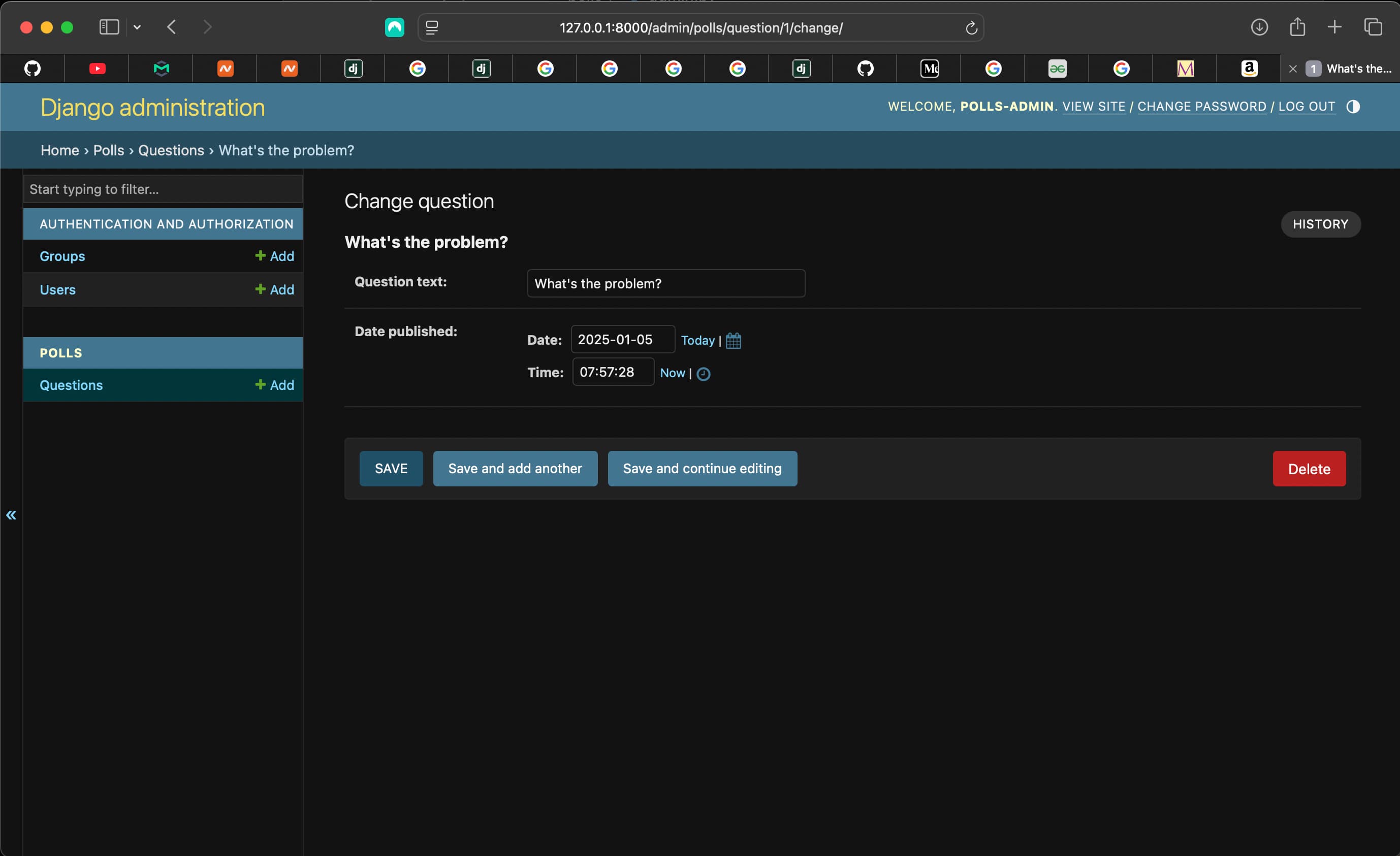
Task: Click the Time input field
Action: [613, 372]
